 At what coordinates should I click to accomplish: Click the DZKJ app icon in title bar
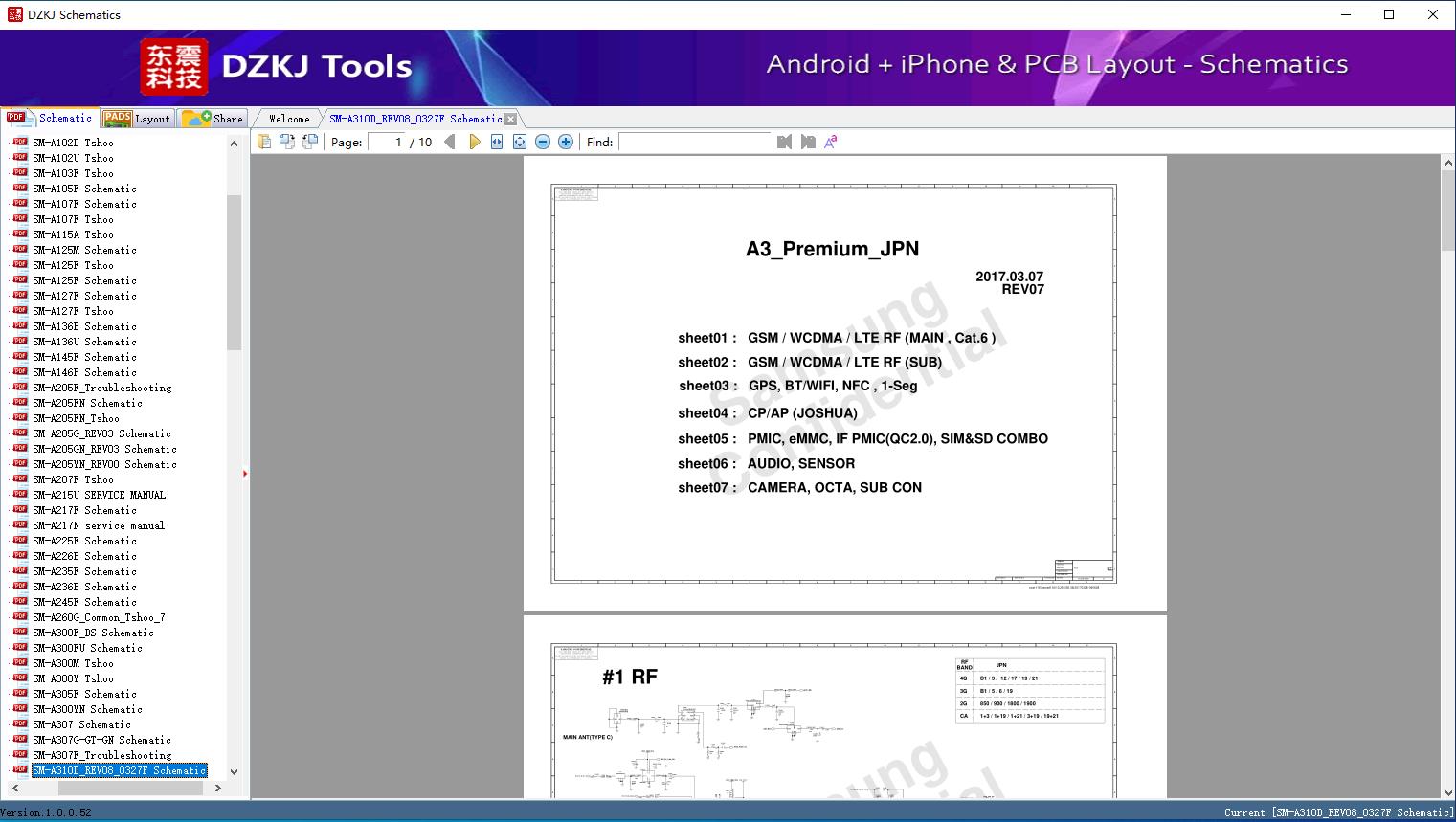[14, 14]
